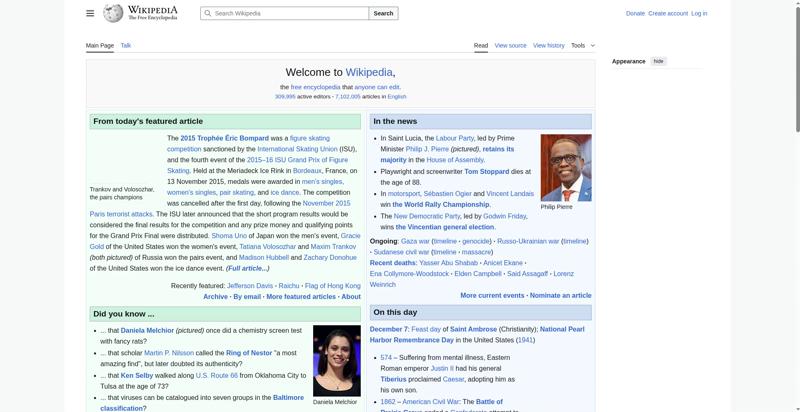The height and width of the screenshot is (412, 800).
Task: Open the Log in link
Action: pyautogui.click(x=699, y=13)
